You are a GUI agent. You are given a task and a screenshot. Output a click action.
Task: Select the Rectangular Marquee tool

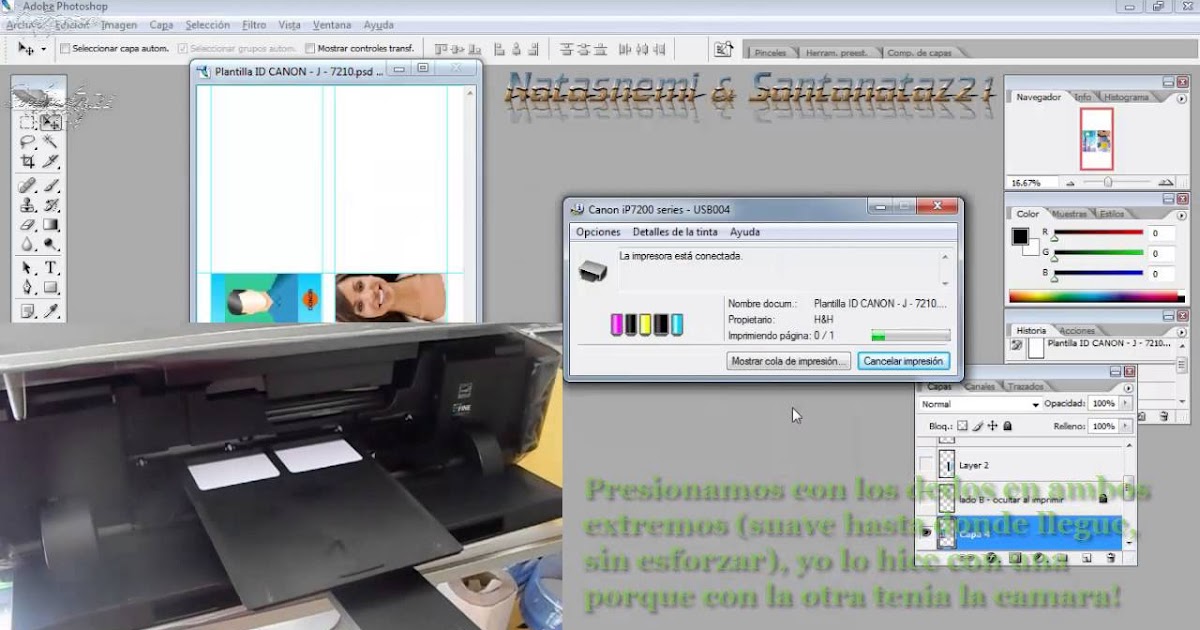[x=28, y=122]
